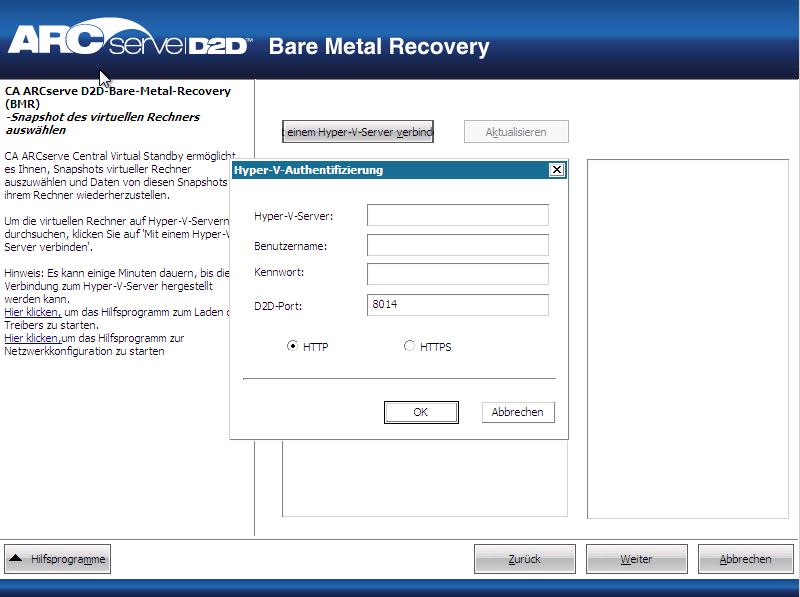Cancel the dialog with Abbrechen

(518, 412)
